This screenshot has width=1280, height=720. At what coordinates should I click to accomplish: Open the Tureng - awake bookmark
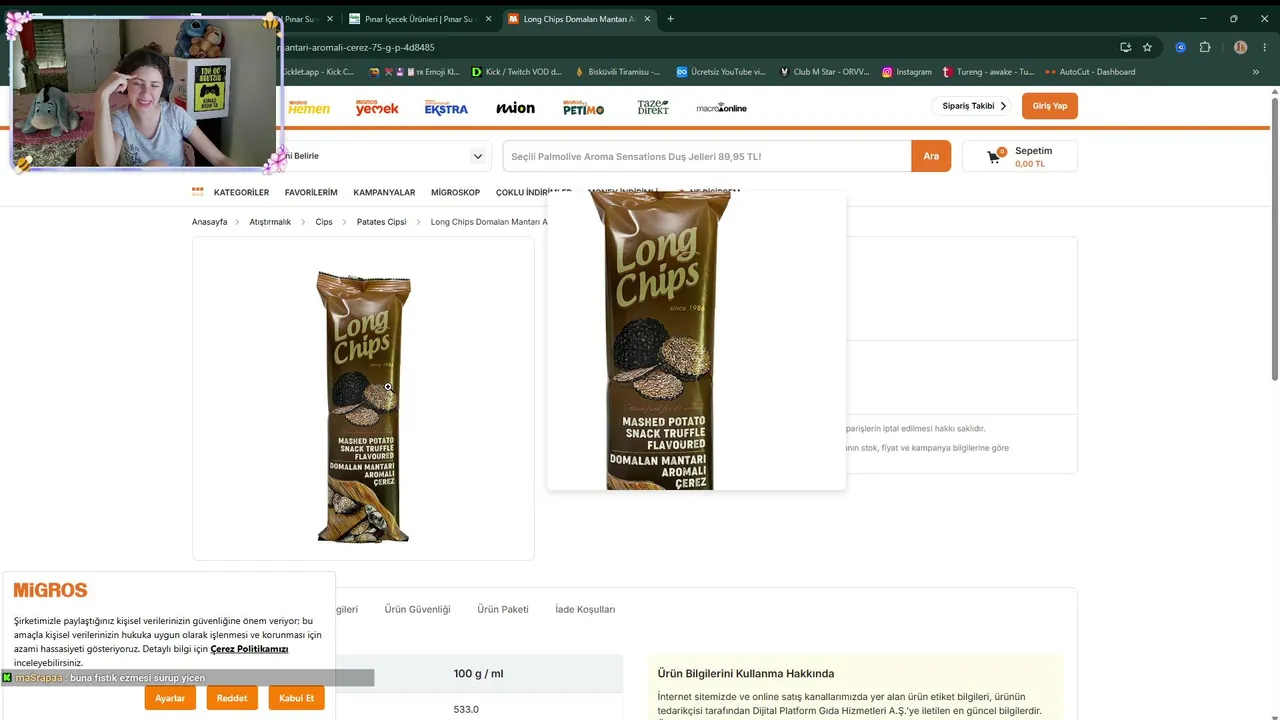(x=988, y=72)
